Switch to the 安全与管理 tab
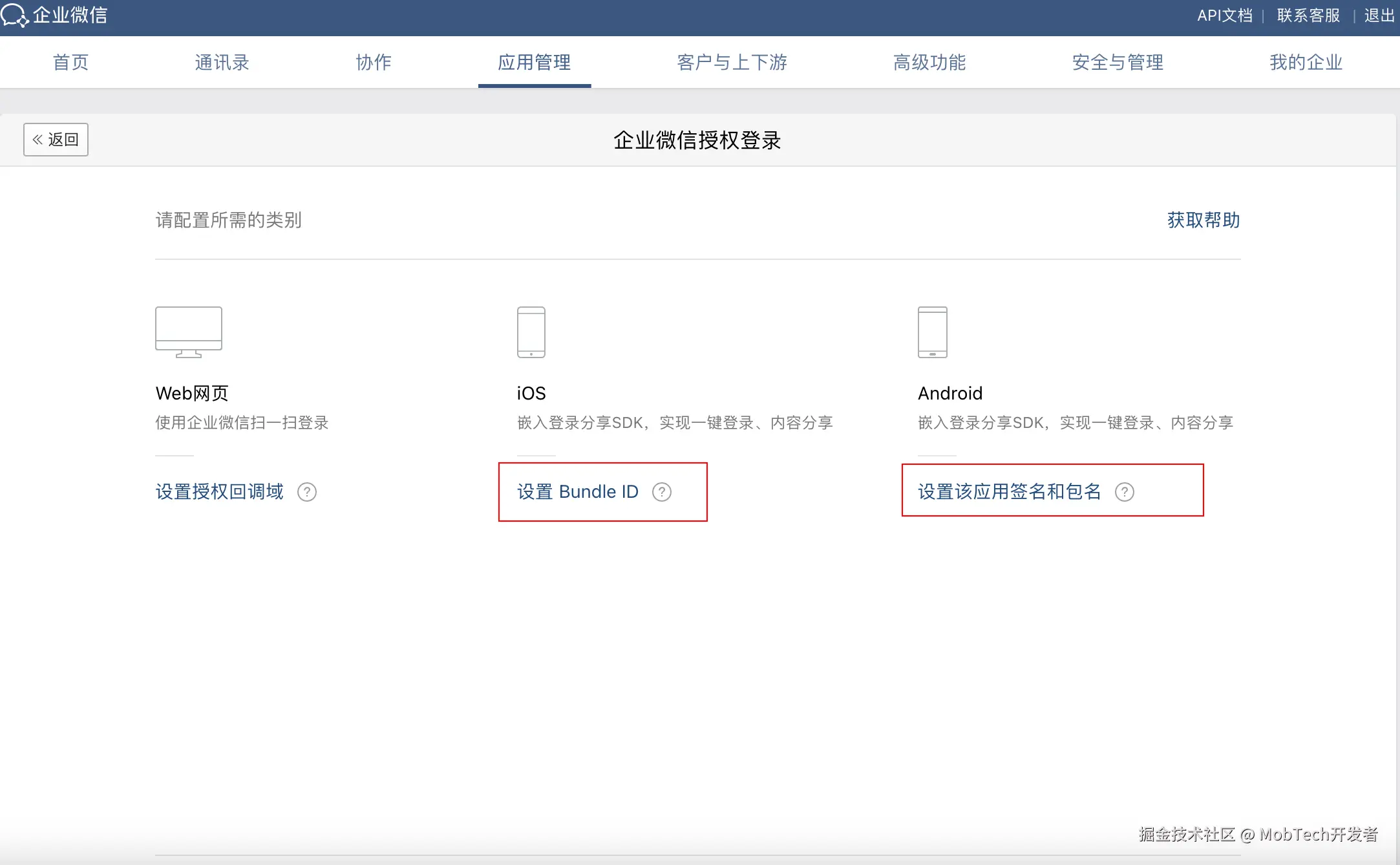 click(1118, 62)
